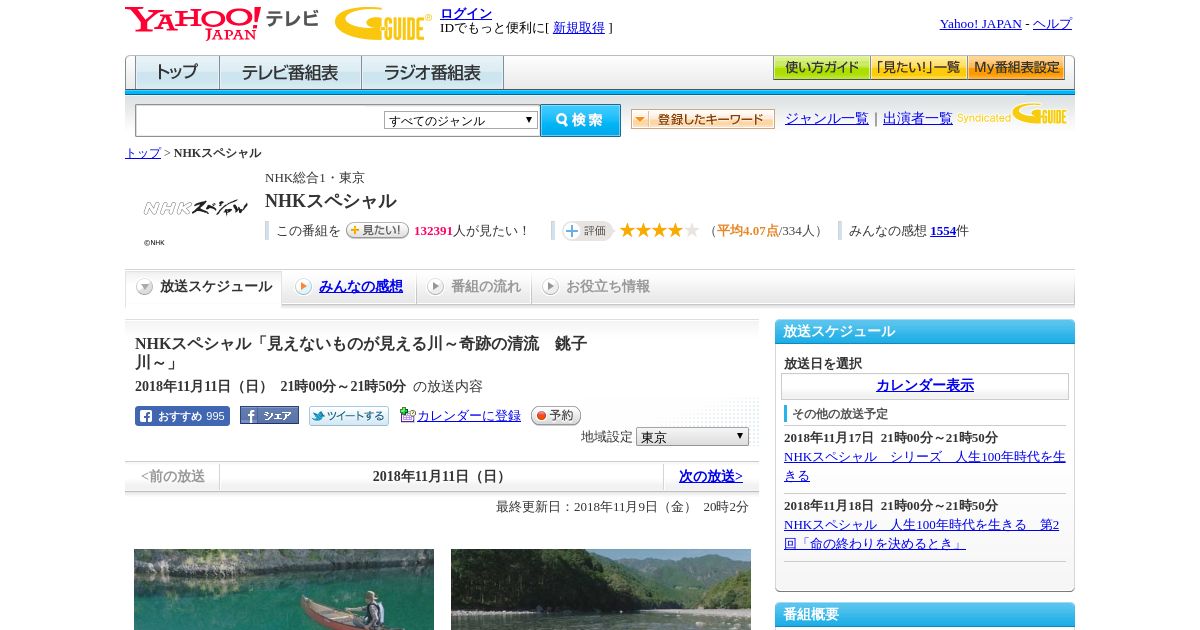Focus the program search text field

point(260,120)
